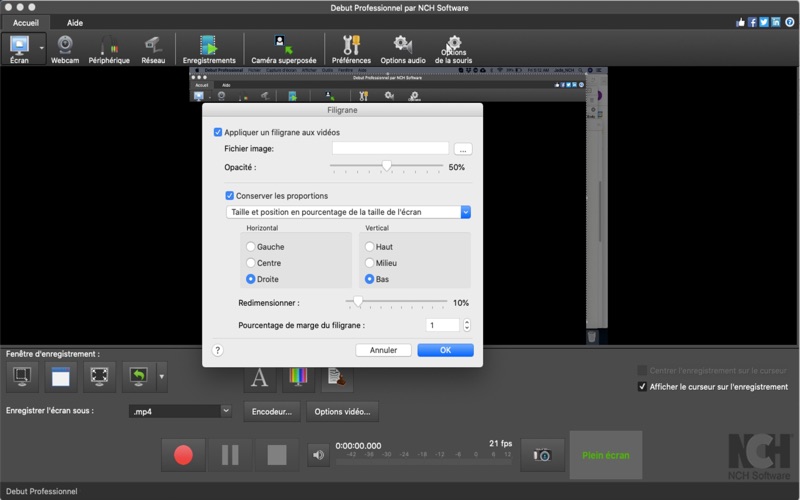Select window recording mode
Viewport: 800px width, 500px height.
click(x=61, y=377)
